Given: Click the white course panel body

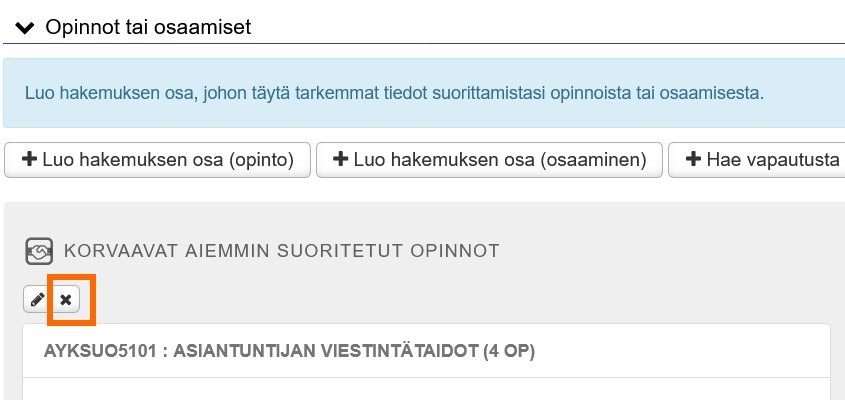Looking at the screenshot, I should 426,388.
